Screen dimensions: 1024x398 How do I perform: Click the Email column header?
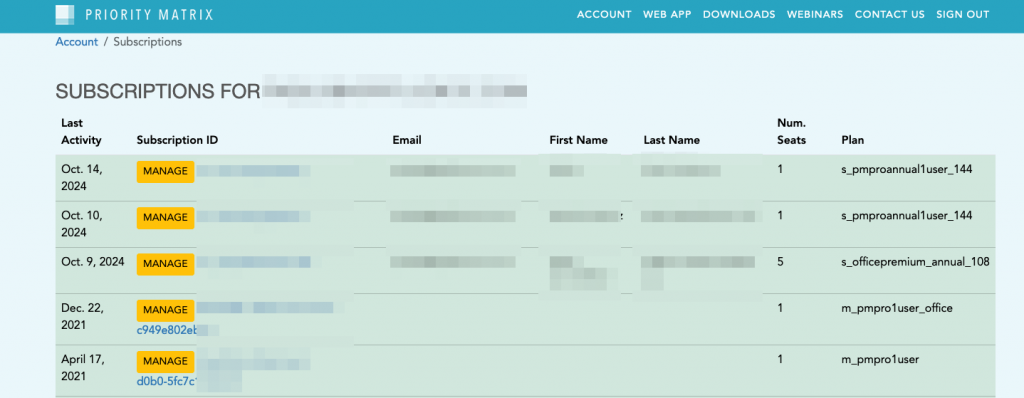pos(406,140)
